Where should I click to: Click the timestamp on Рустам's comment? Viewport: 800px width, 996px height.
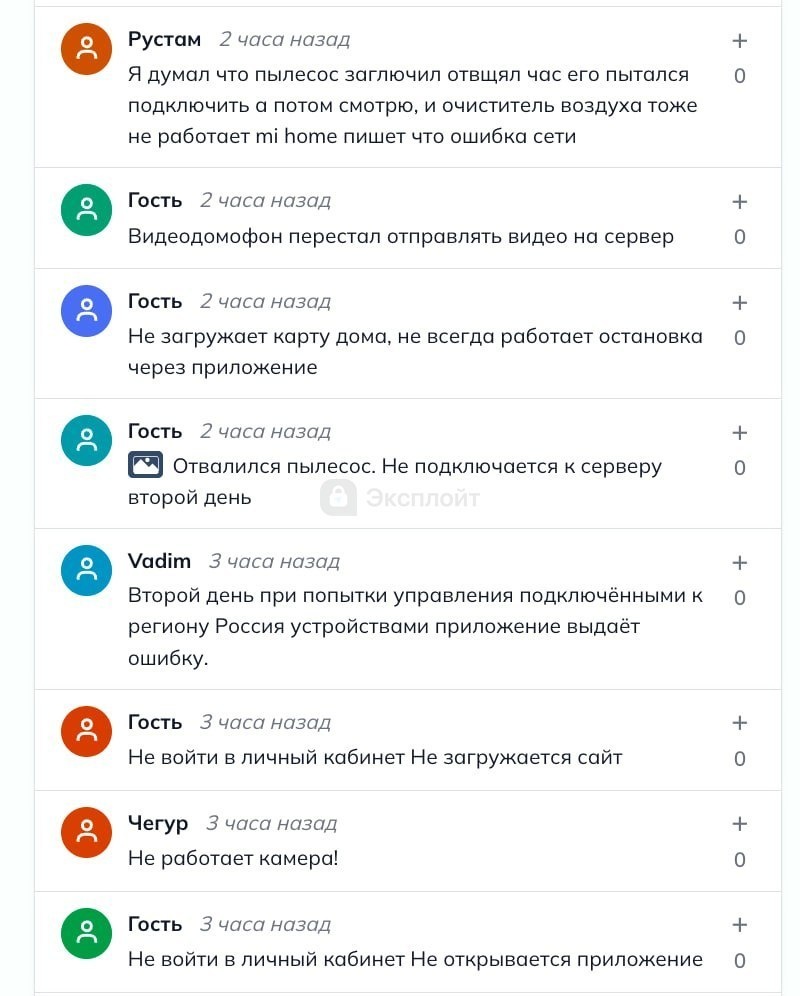[x=284, y=40]
